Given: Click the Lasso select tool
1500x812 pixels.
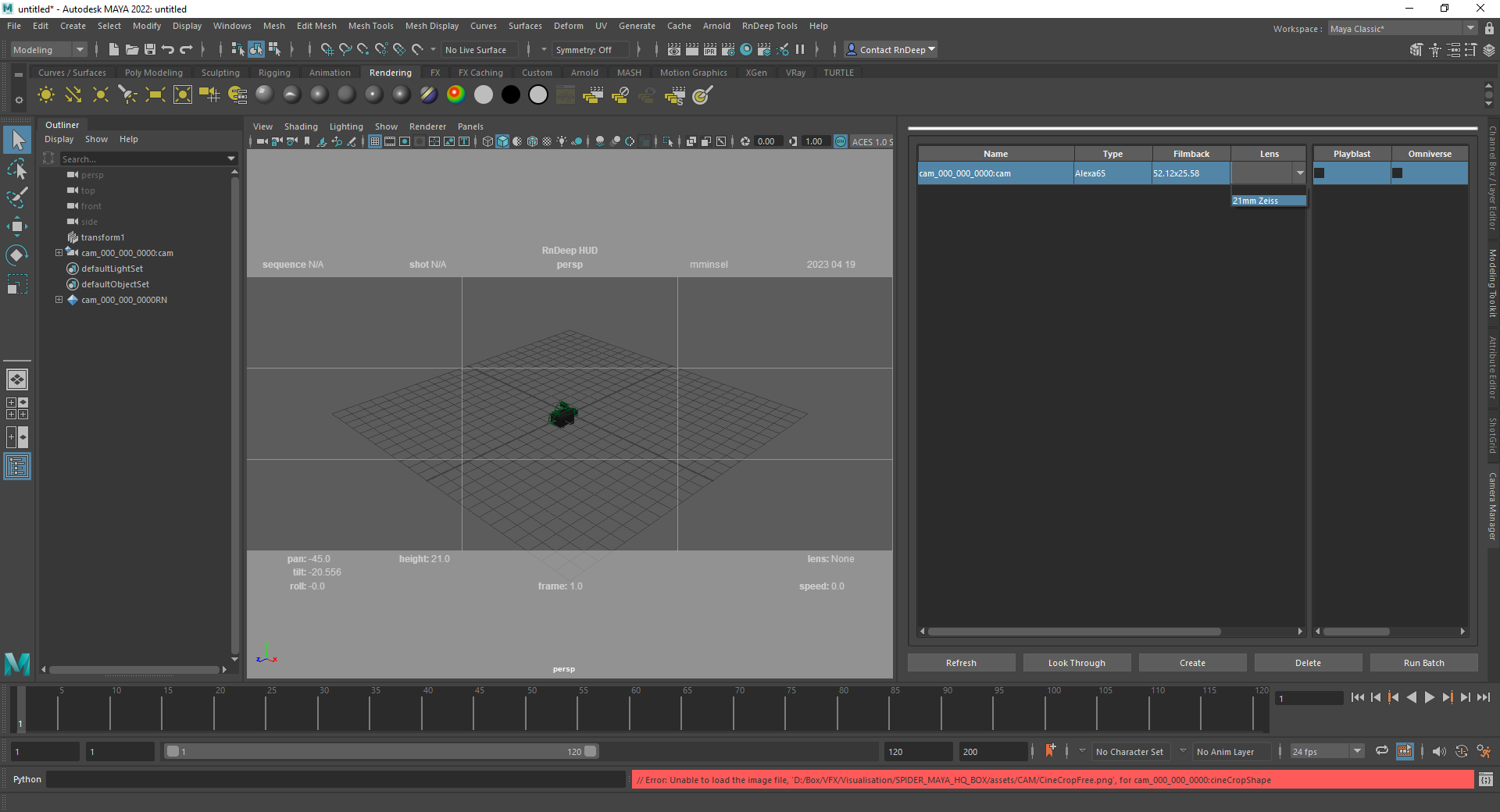Looking at the screenshot, I should [x=17, y=169].
